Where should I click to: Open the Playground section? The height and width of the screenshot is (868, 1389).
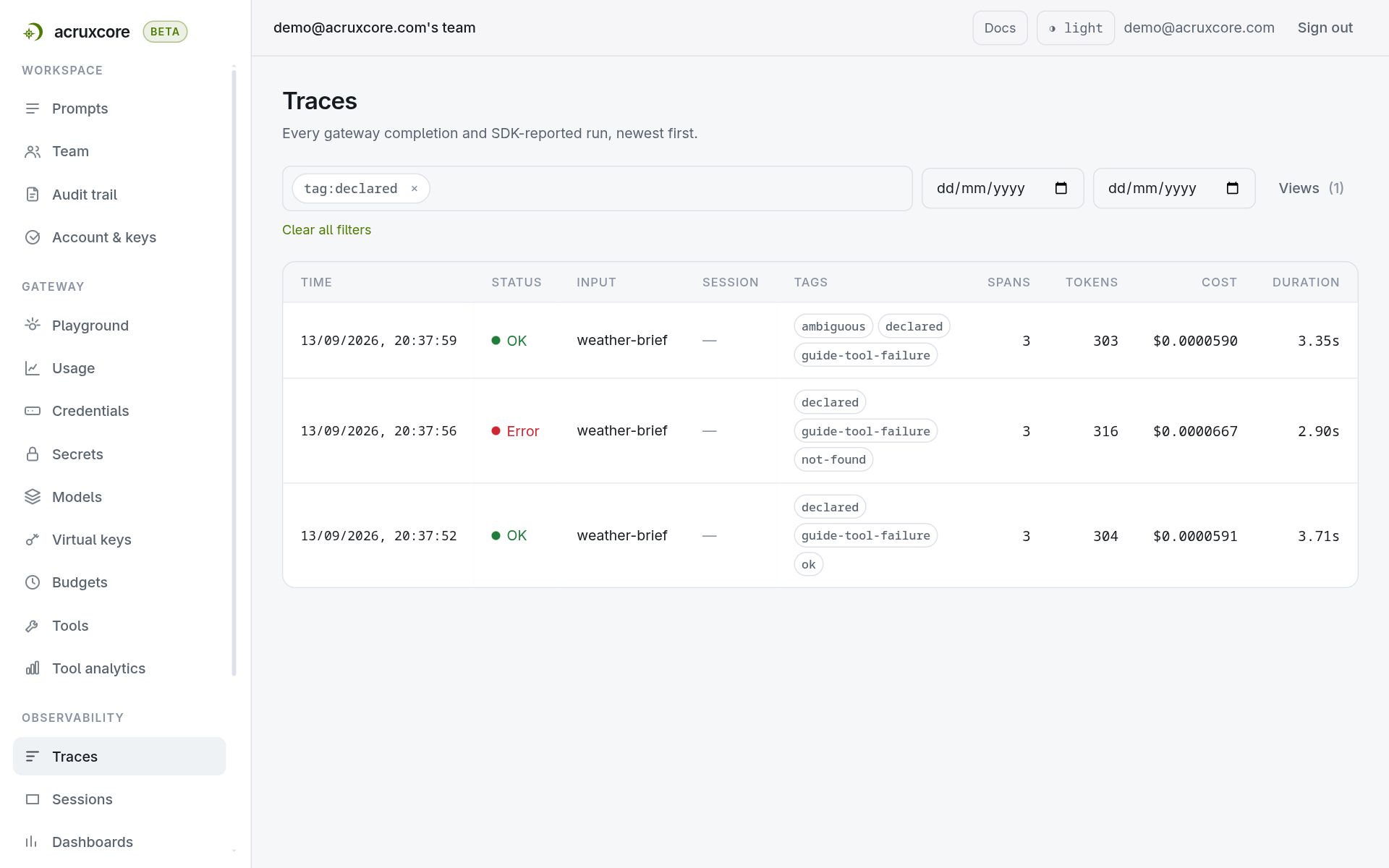[x=119, y=325]
